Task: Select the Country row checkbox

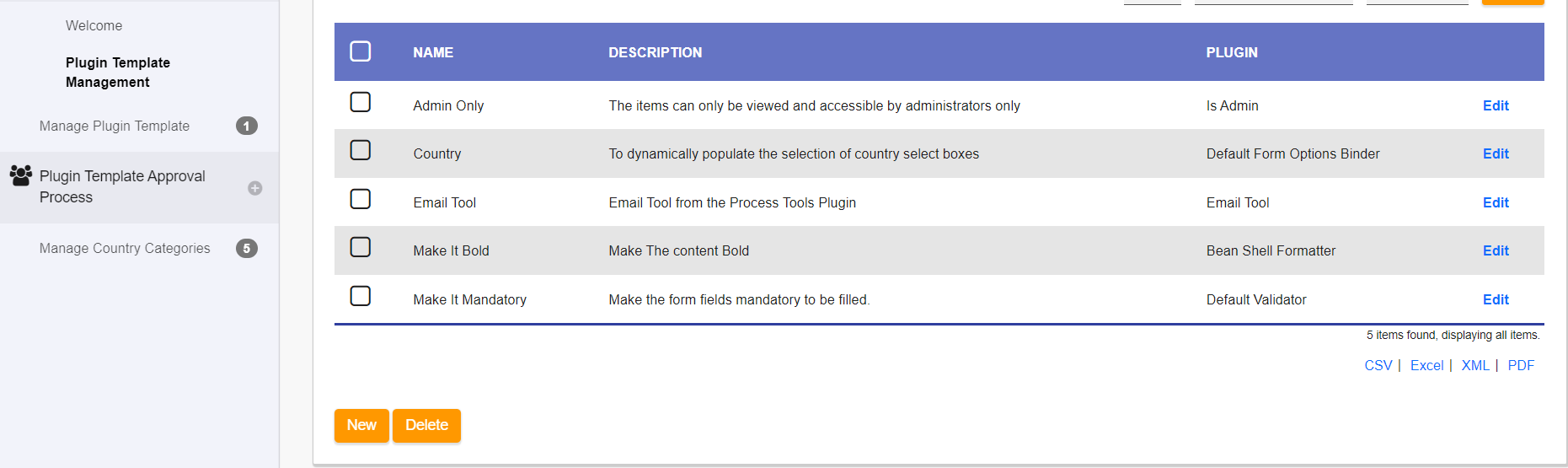Action: click(x=361, y=150)
